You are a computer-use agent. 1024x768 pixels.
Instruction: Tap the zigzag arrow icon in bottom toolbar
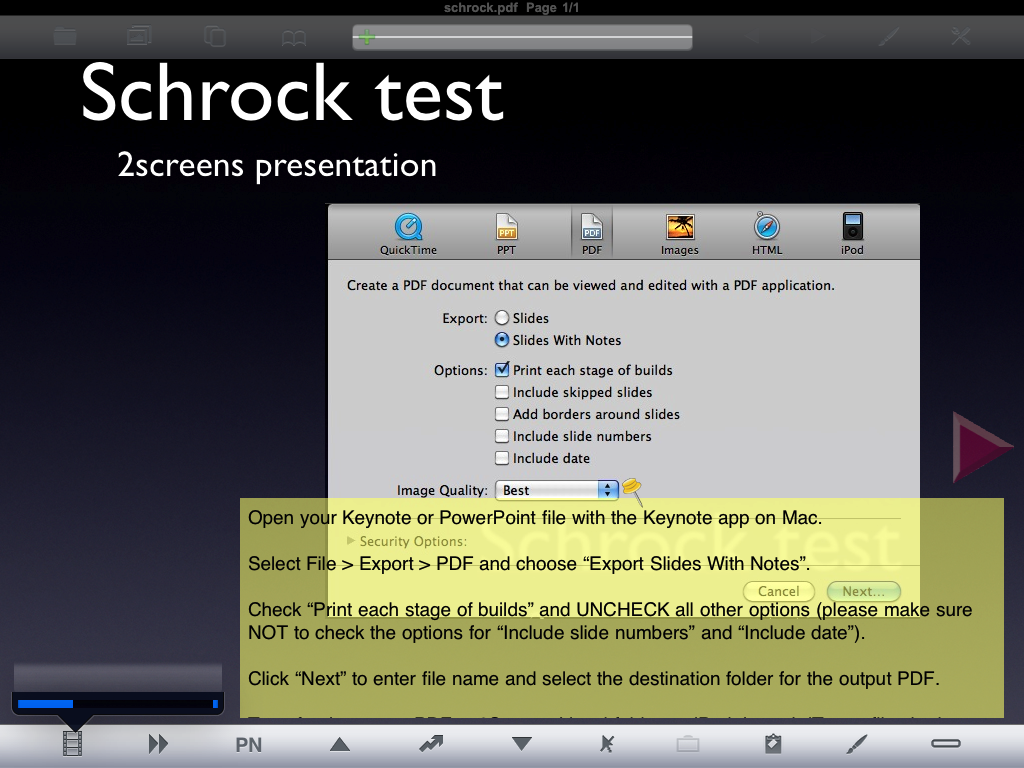[x=431, y=743]
